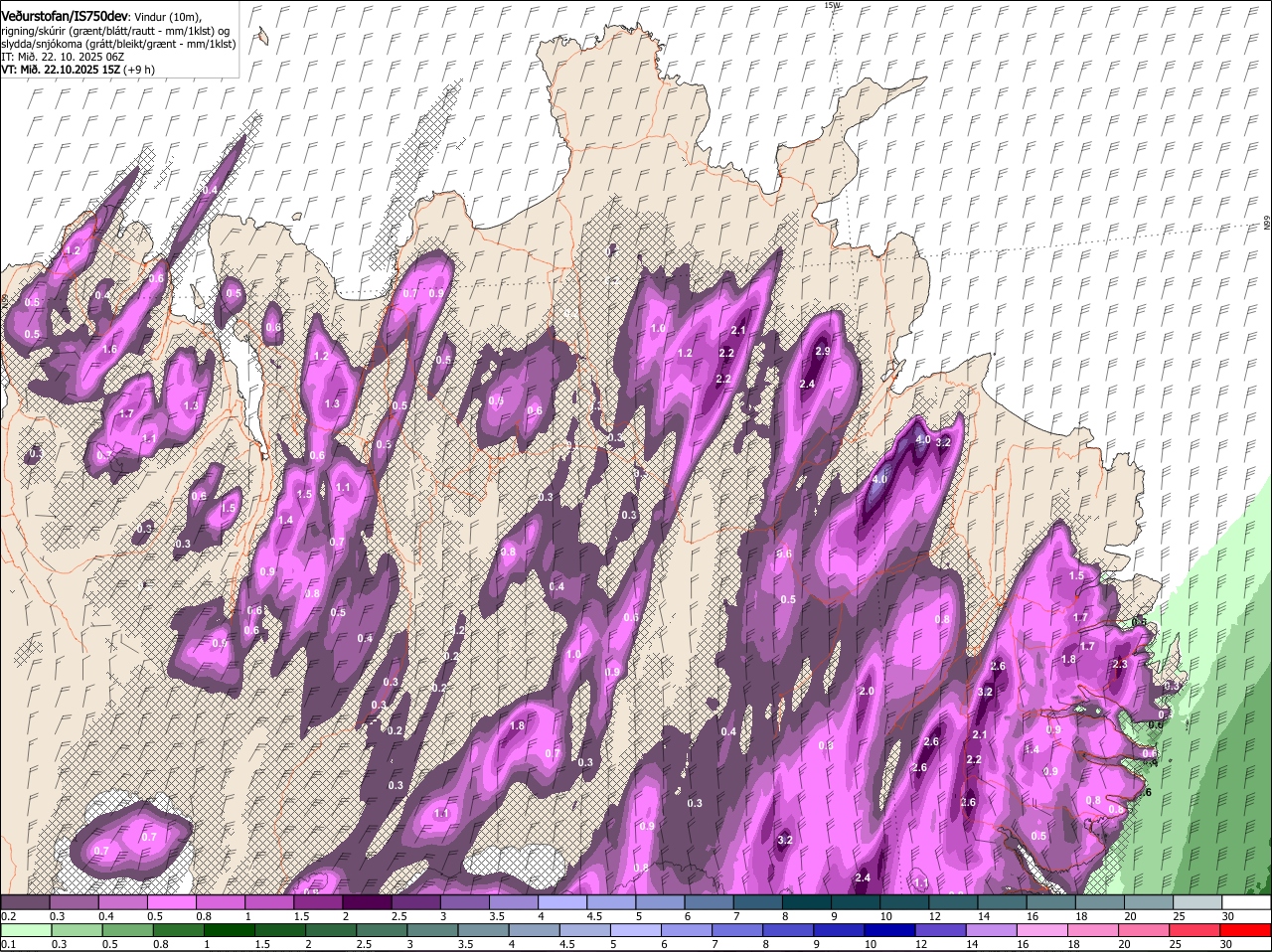The height and width of the screenshot is (952, 1272).
Task: Click the "0.1" label in rain legend
Action: click(x=8, y=944)
